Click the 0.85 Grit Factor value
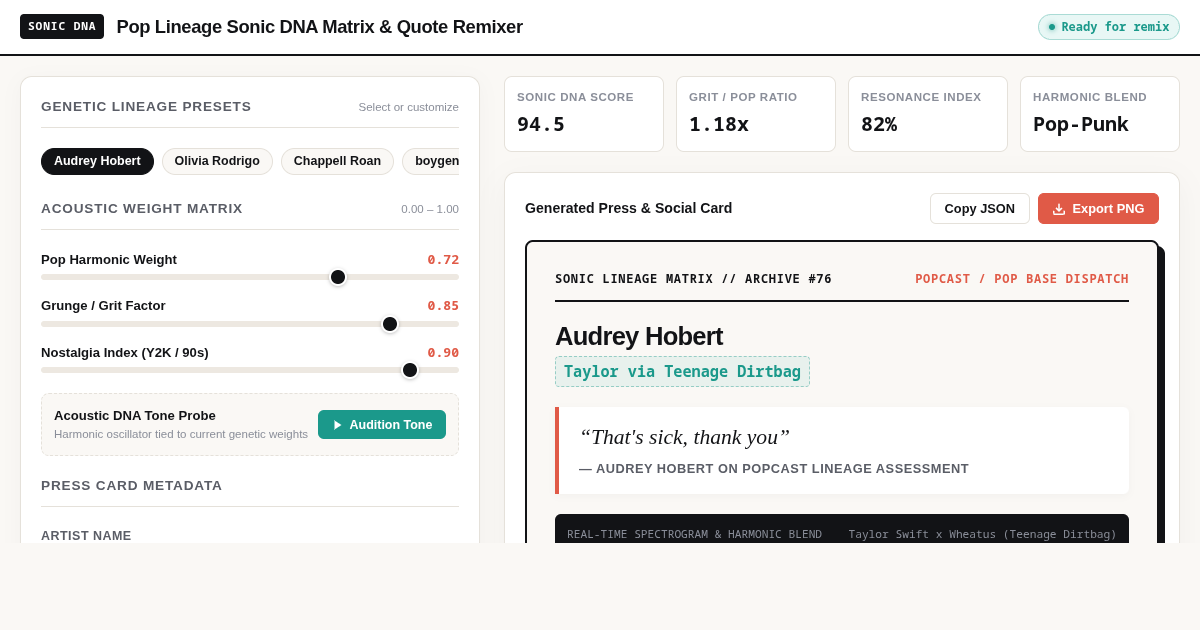 (443, 306)
